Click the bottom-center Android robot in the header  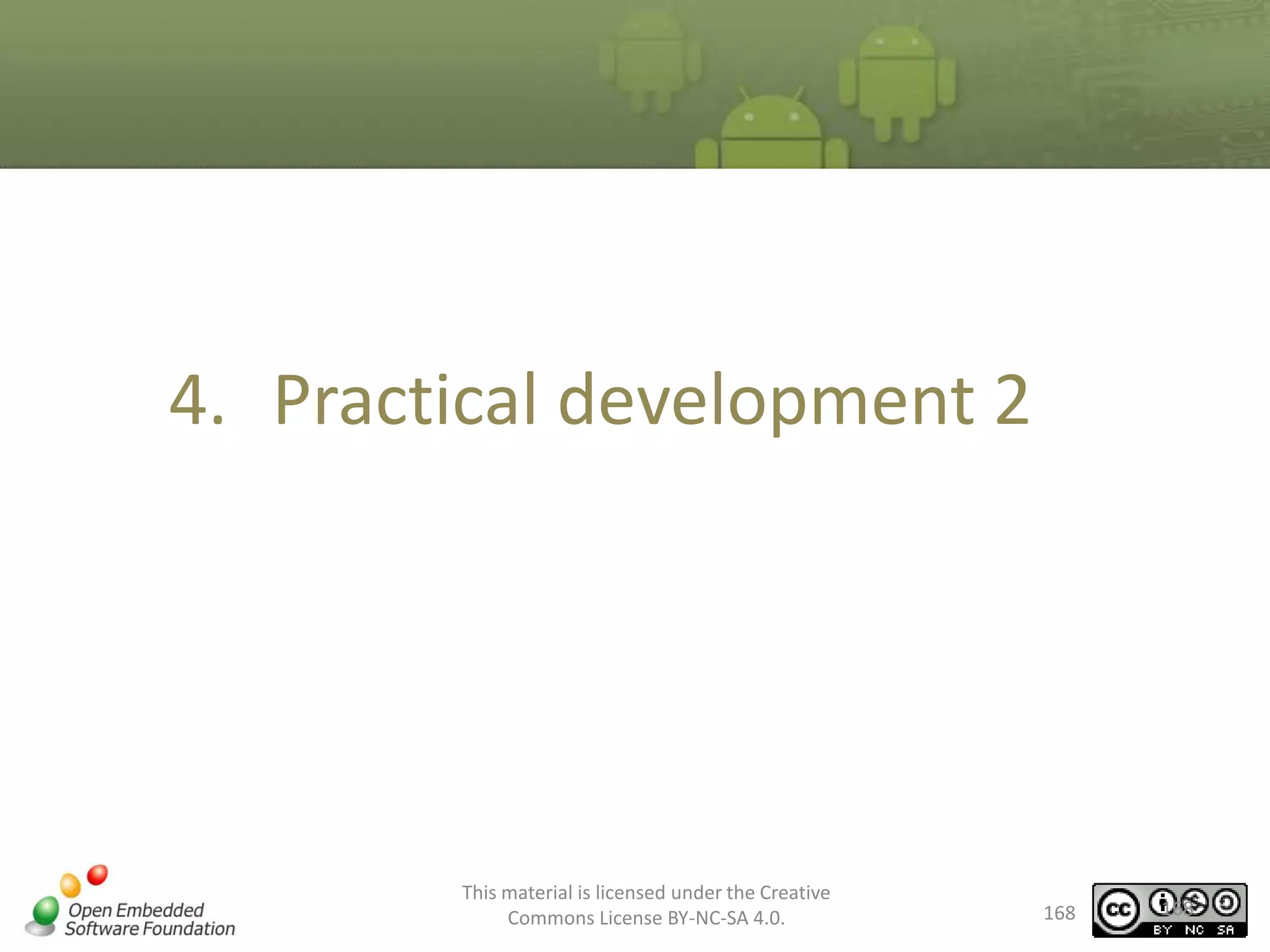[x=771, y=134]
